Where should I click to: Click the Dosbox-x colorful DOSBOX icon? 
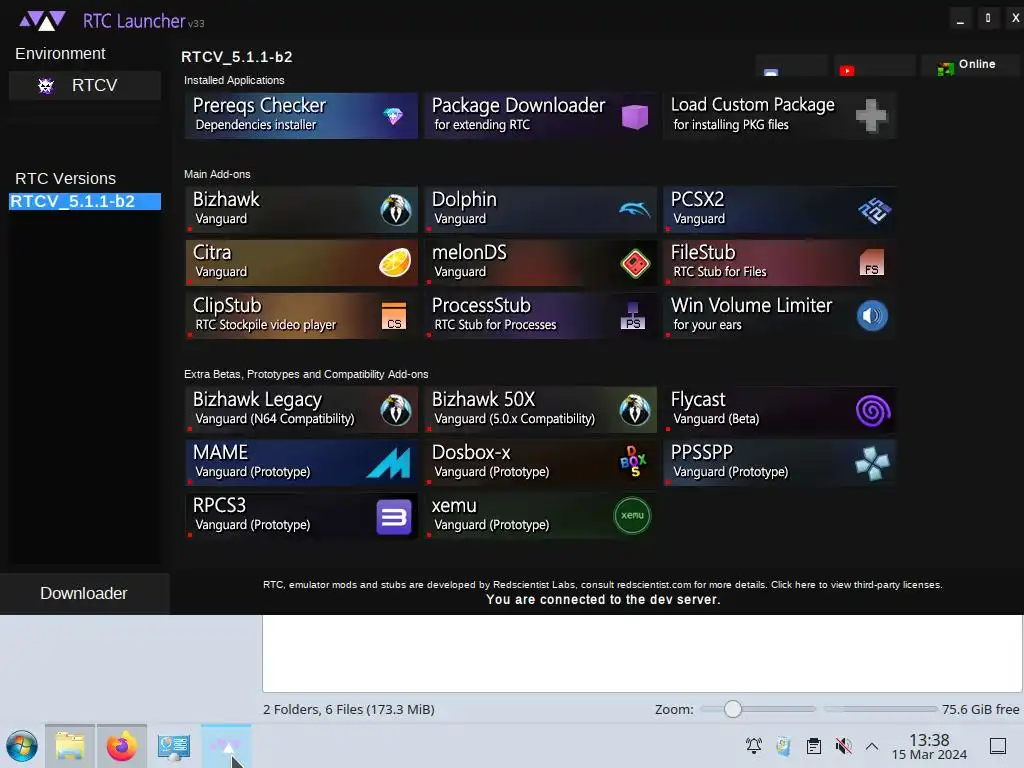coord(633,461)
